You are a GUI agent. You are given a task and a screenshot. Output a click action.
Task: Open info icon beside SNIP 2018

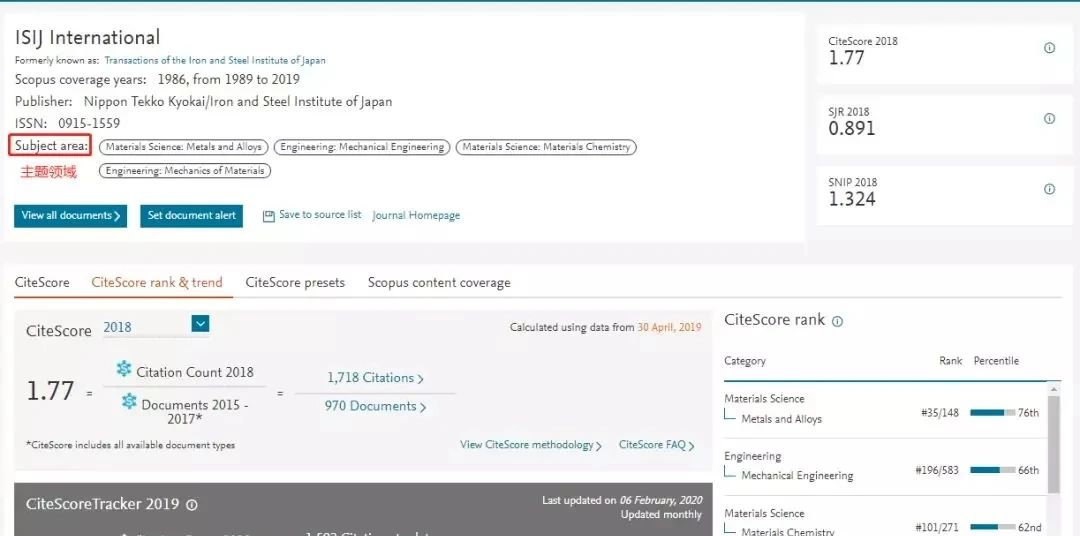click(x=1049, y=189)
